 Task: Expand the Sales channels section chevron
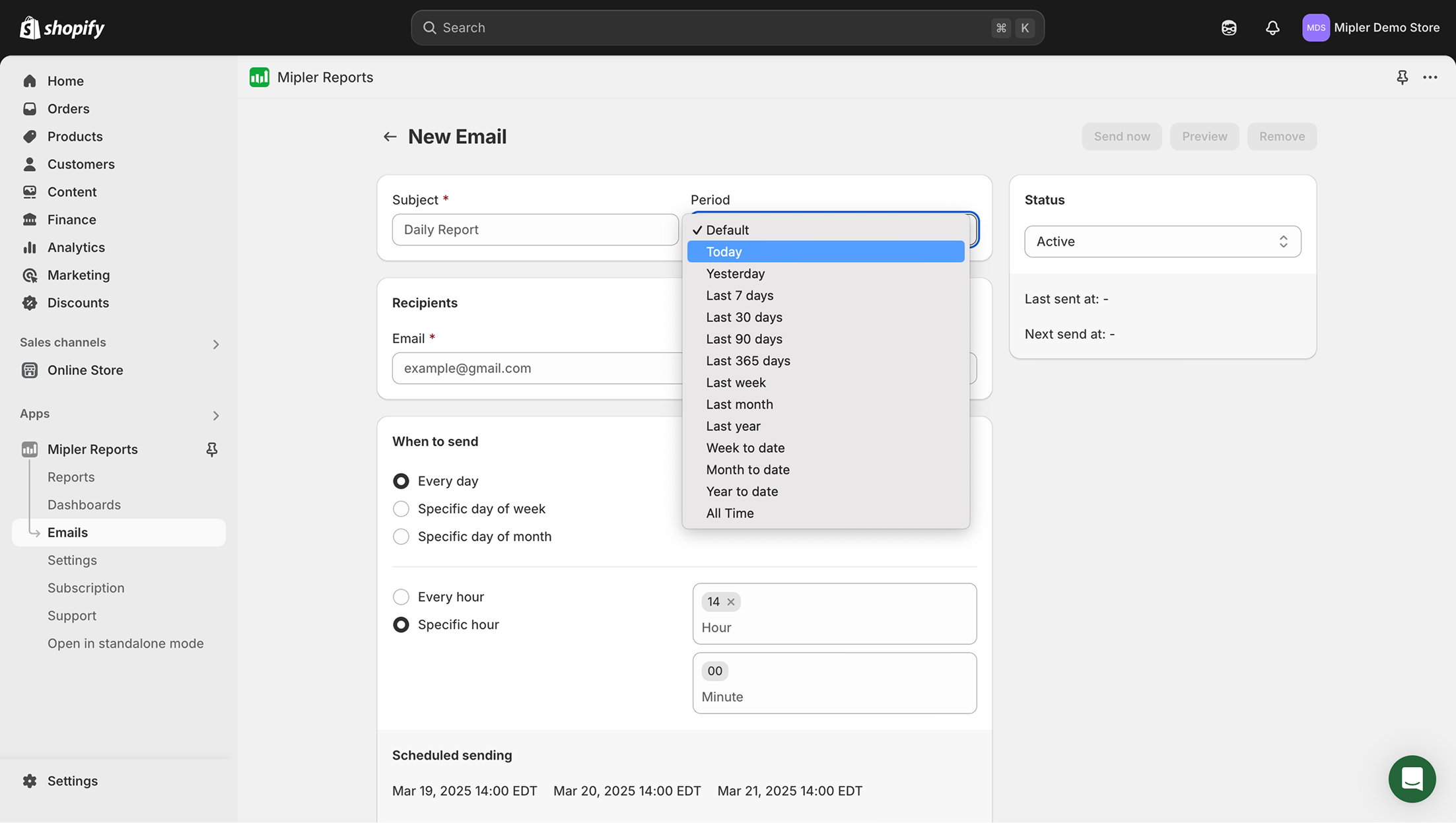(215, 344)
